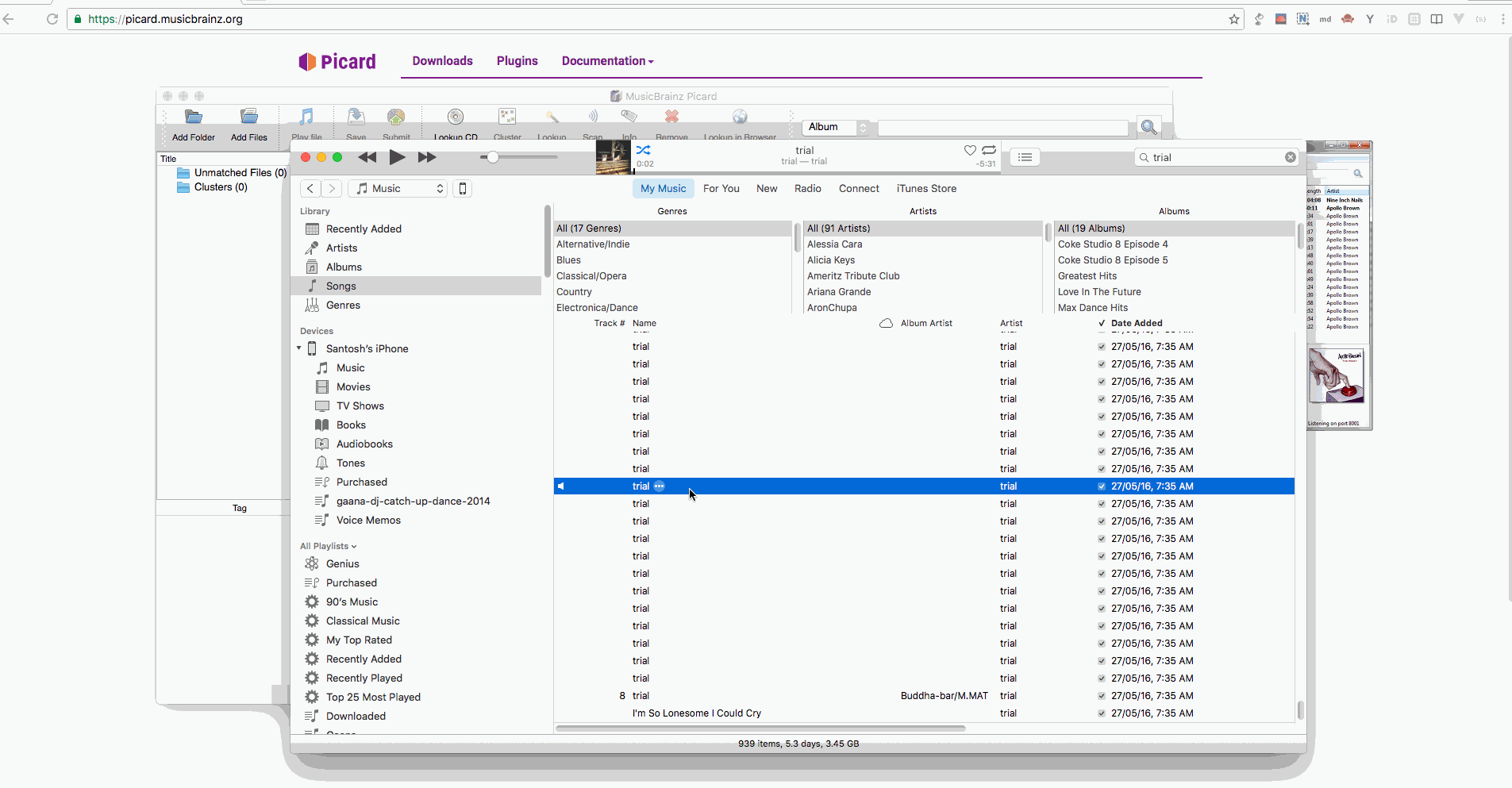Click the Lookup in Browser globe icon
This screenshot has height=788, width=1512.
740,117
